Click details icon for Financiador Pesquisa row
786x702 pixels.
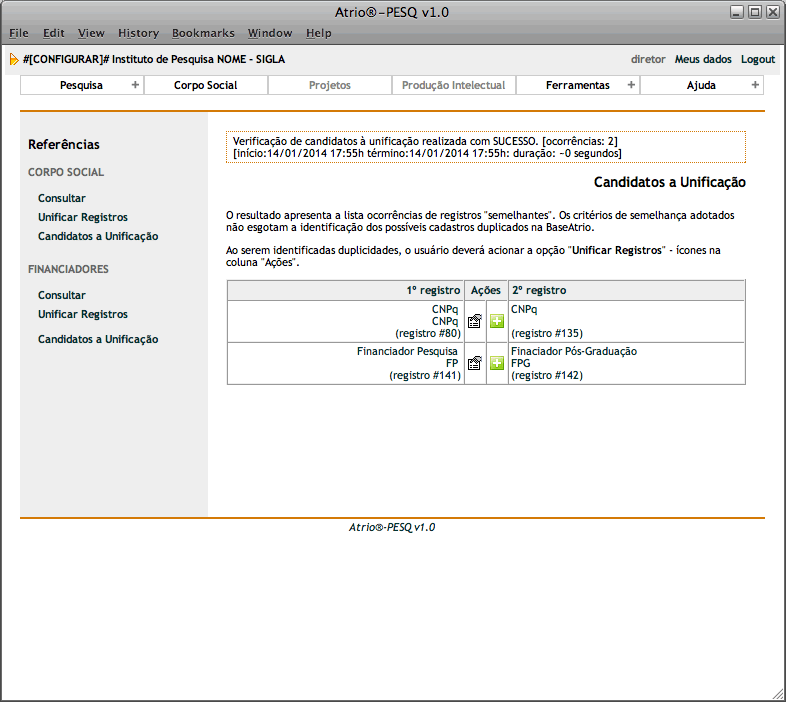[475, 363]
